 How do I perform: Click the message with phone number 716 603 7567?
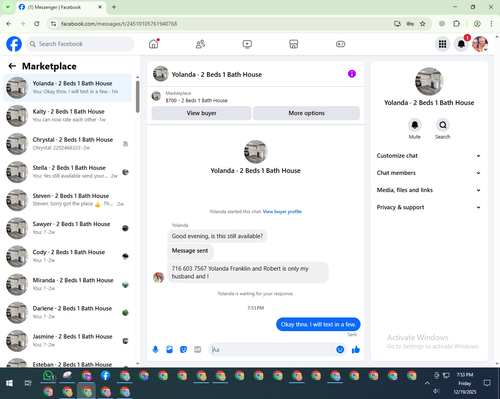[x=248, y=272]
